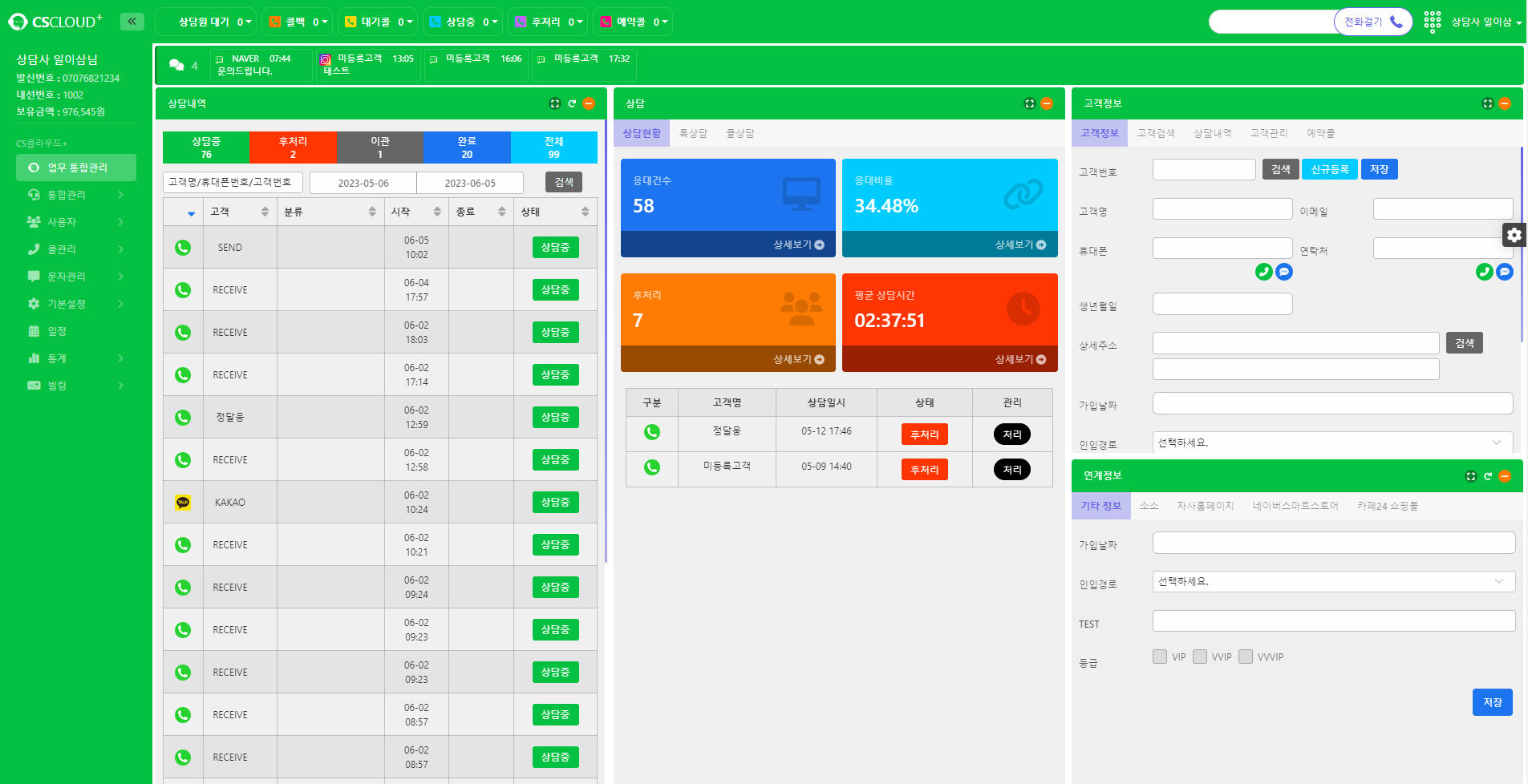Click the green call icon under 휴대폰 field
This screenshot has width=1528, height=784.
[1263, 272]
